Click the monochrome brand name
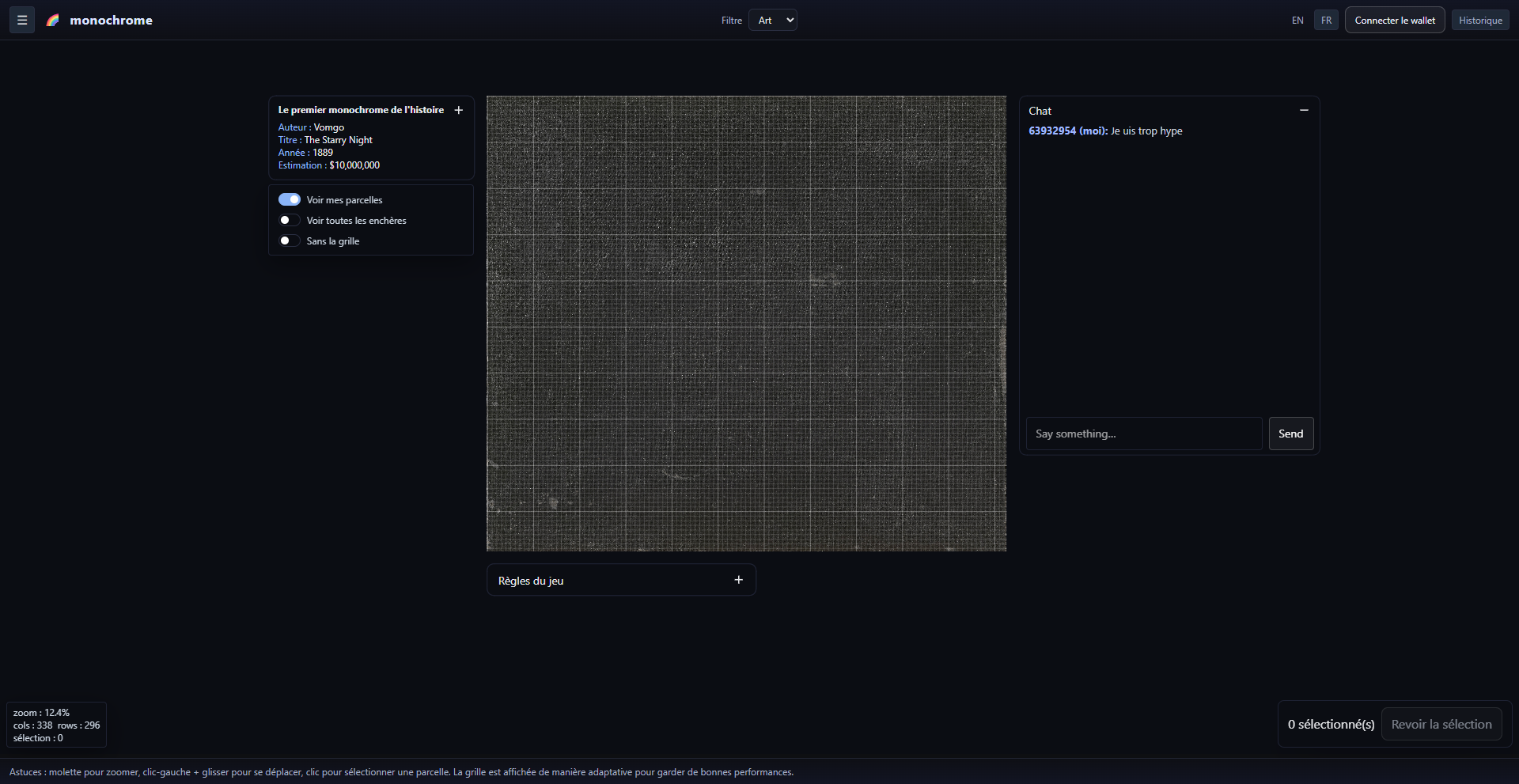 pyautogui.click(x=111, y=21)
